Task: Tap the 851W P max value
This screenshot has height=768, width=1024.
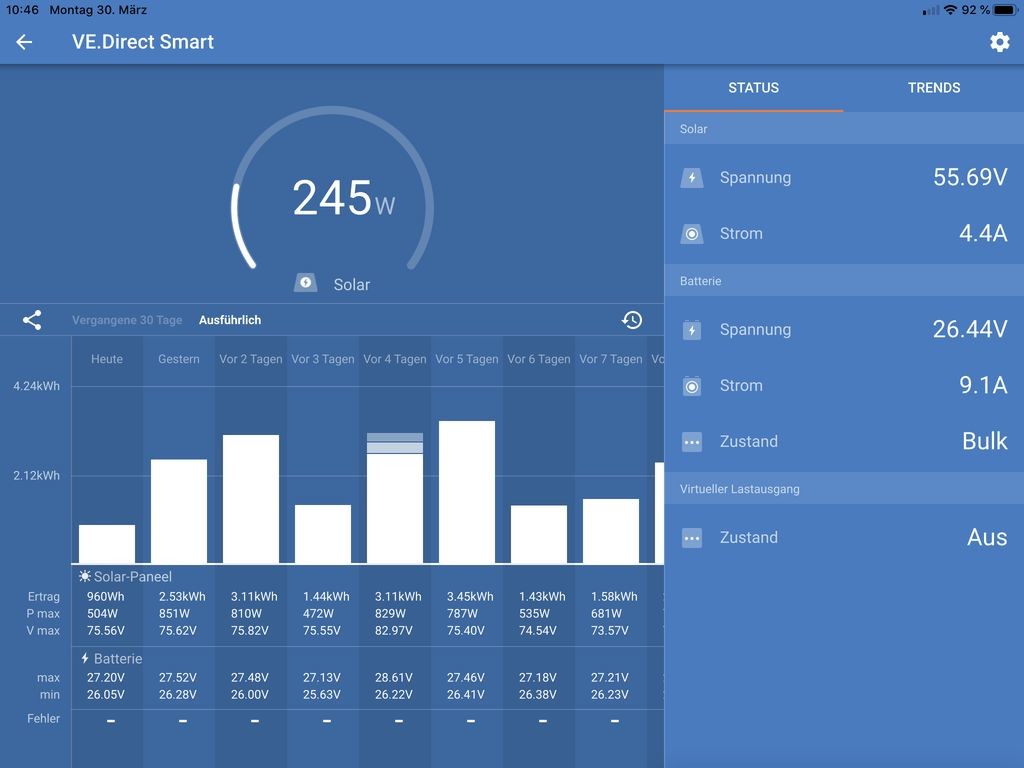Action: click(174, 613)
